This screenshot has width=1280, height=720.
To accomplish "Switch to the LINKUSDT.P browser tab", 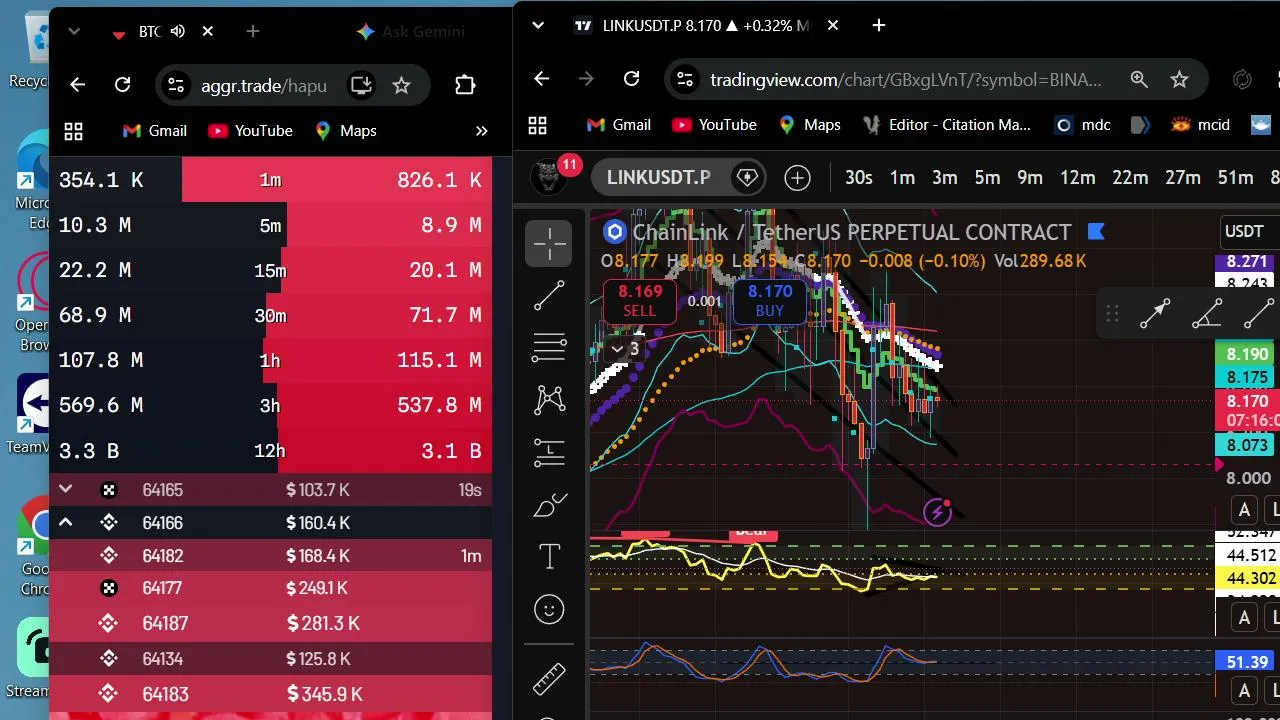I will click(704, 26).
